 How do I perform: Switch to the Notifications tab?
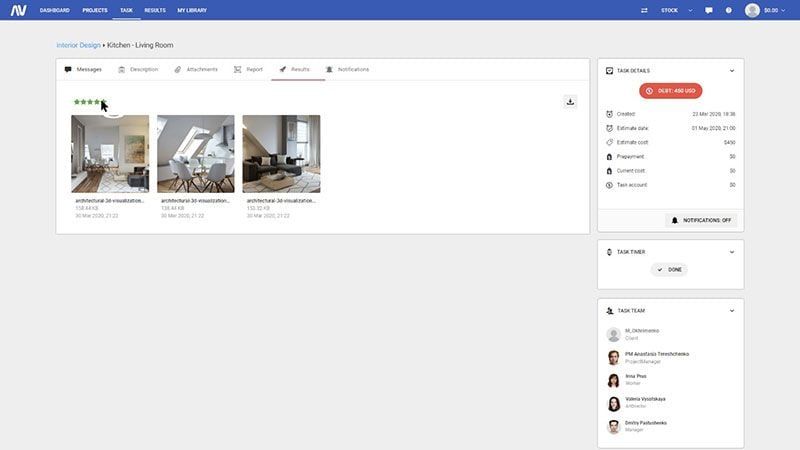[347, 69]
